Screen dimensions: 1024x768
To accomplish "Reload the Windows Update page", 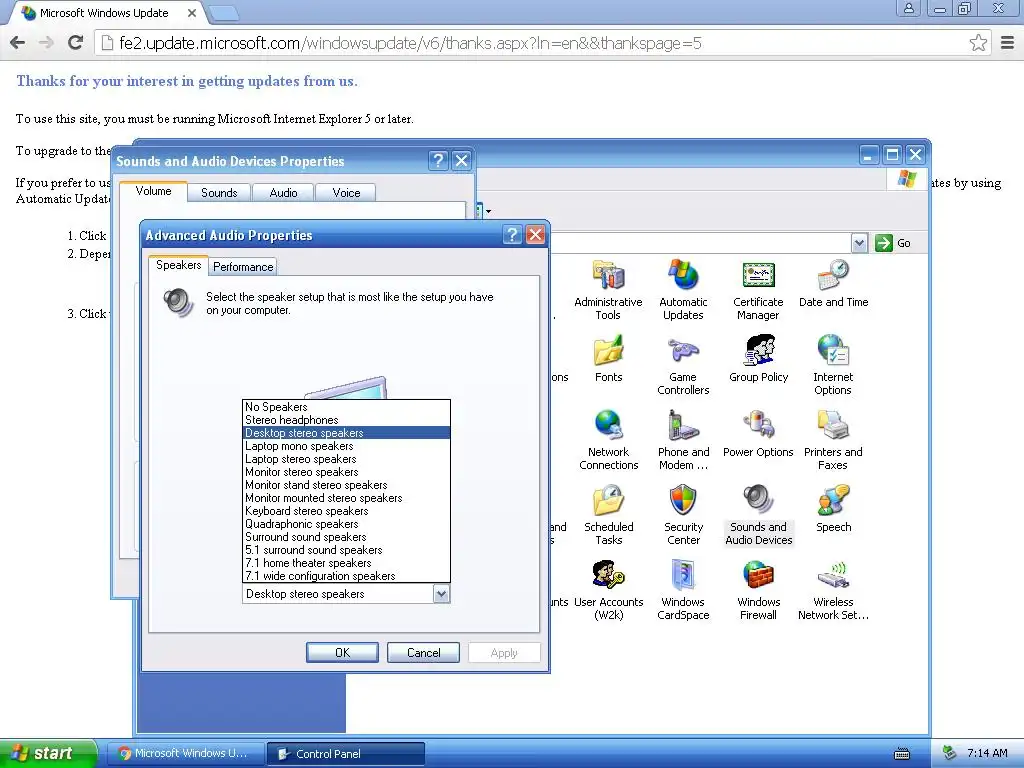I will point(75,43).
